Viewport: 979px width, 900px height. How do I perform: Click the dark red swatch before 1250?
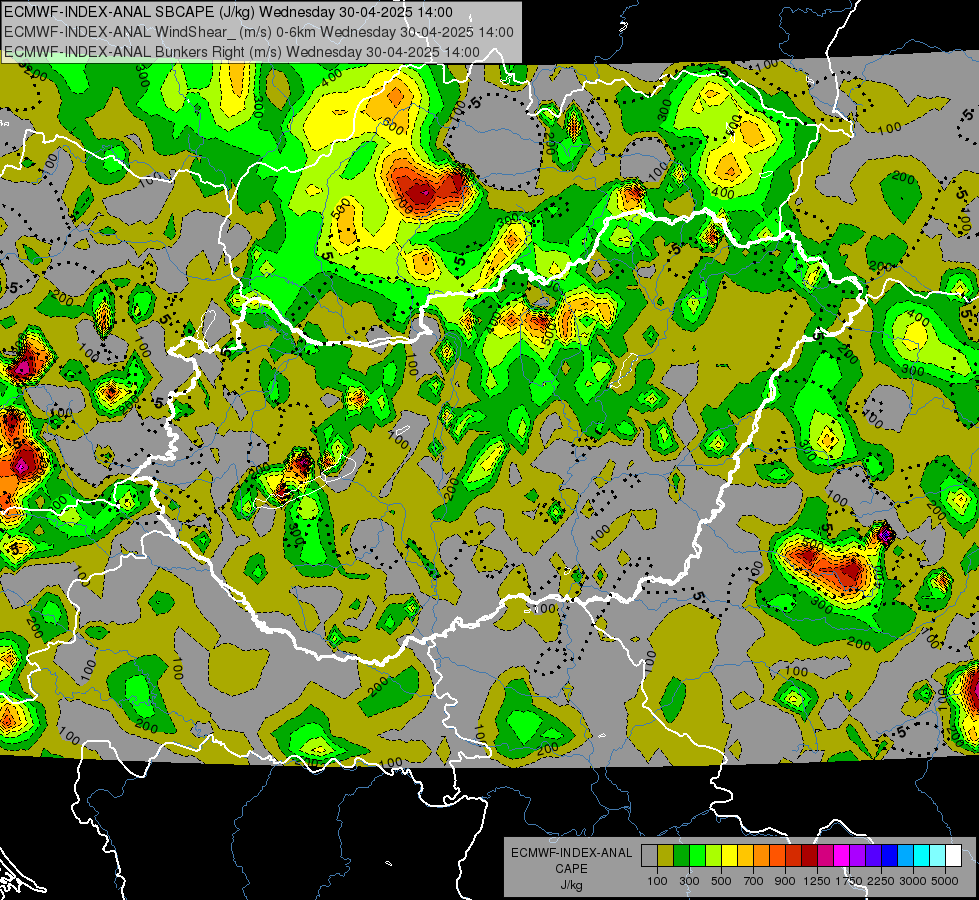[809, 855]
